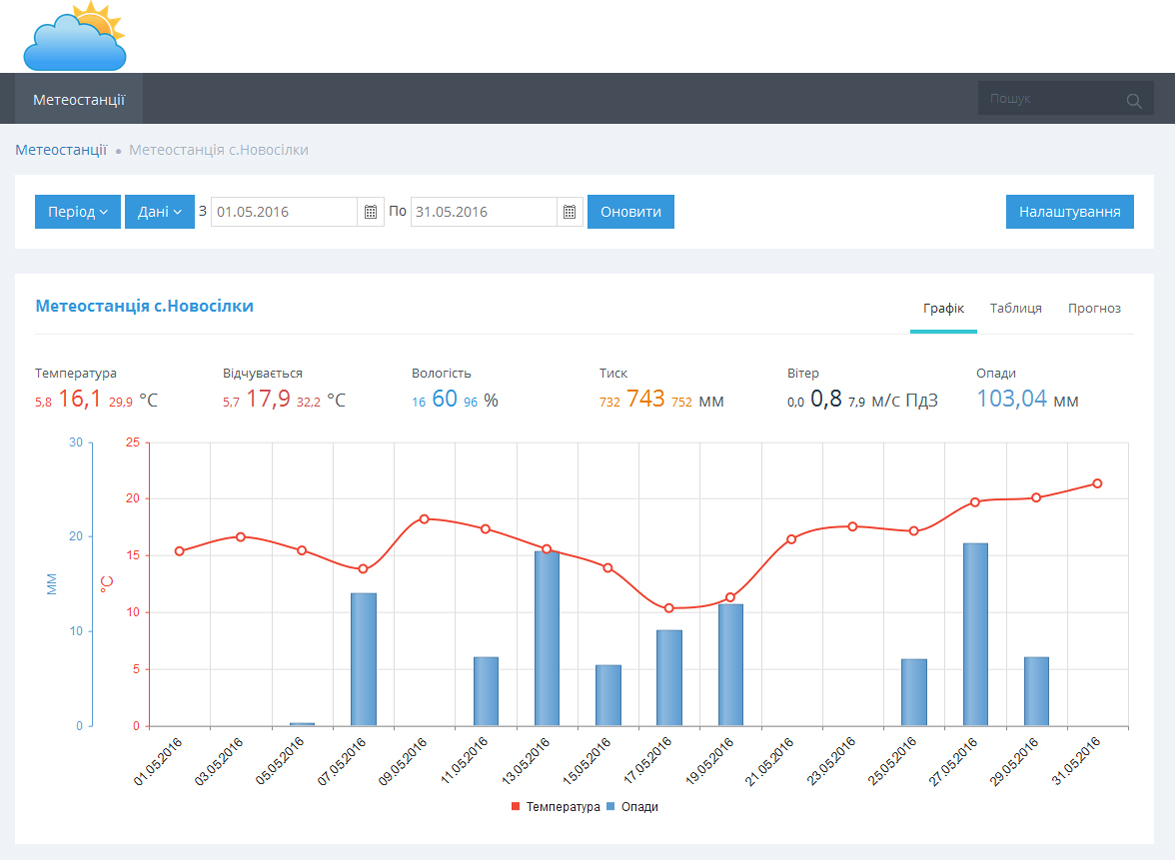Screen dimensions: 1175x860
Task: Toggle the blue Опади legend marker
Action: coord(611,807)
